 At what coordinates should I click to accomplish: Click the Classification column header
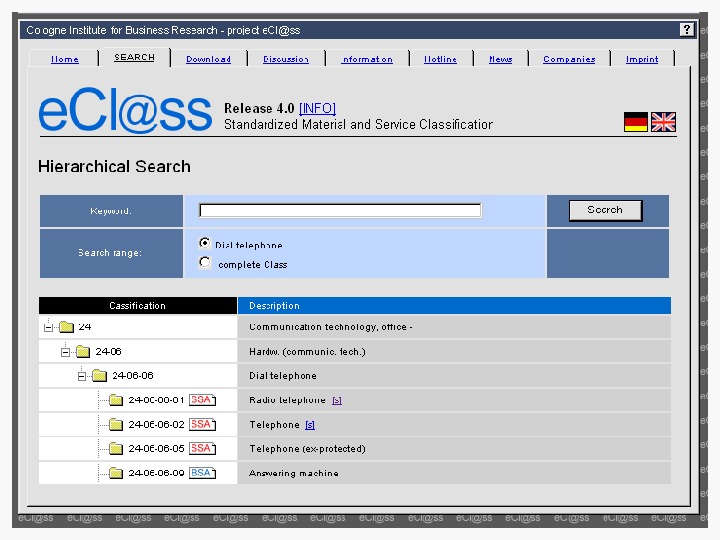138,305
